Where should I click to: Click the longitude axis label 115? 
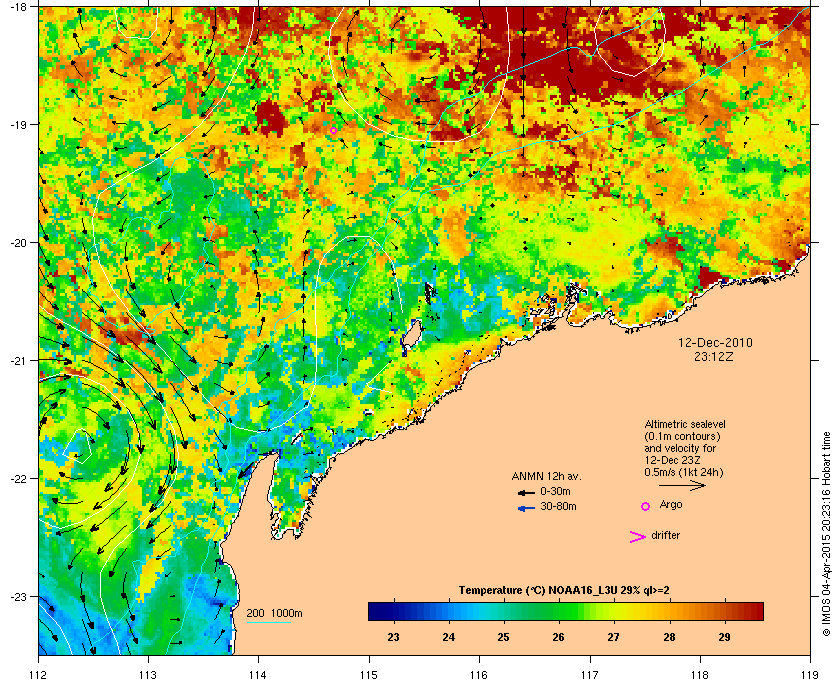(x=369, y=674)
